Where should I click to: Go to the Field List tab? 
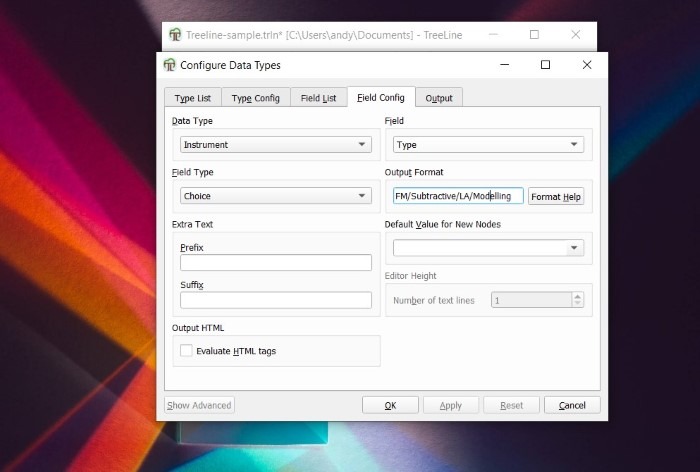318,98
